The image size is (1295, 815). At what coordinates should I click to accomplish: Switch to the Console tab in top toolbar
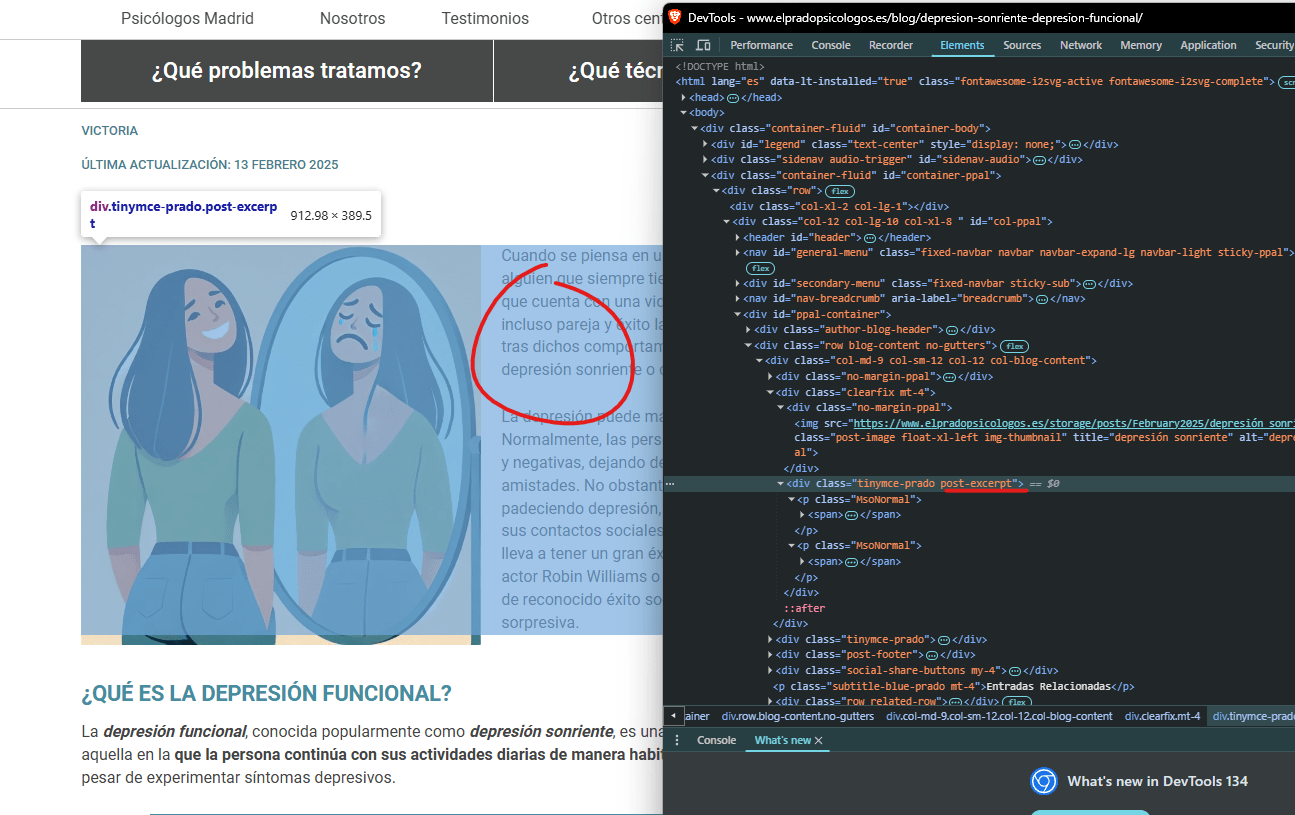click(831, 45)
